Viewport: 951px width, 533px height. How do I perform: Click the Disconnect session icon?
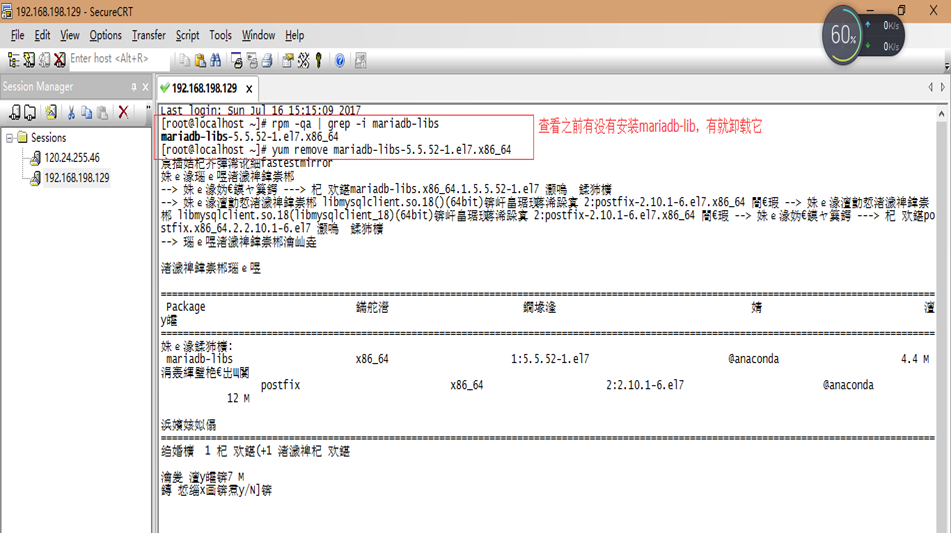click(59, 59)
